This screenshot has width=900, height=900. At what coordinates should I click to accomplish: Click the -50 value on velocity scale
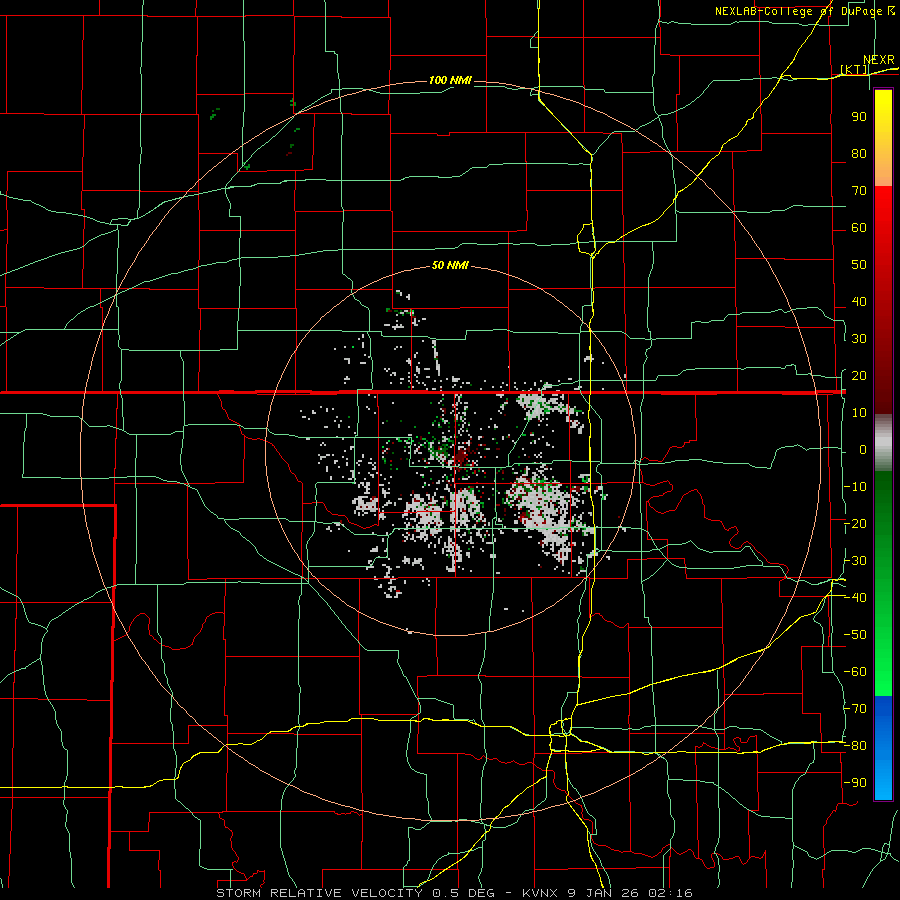point(855,635)
